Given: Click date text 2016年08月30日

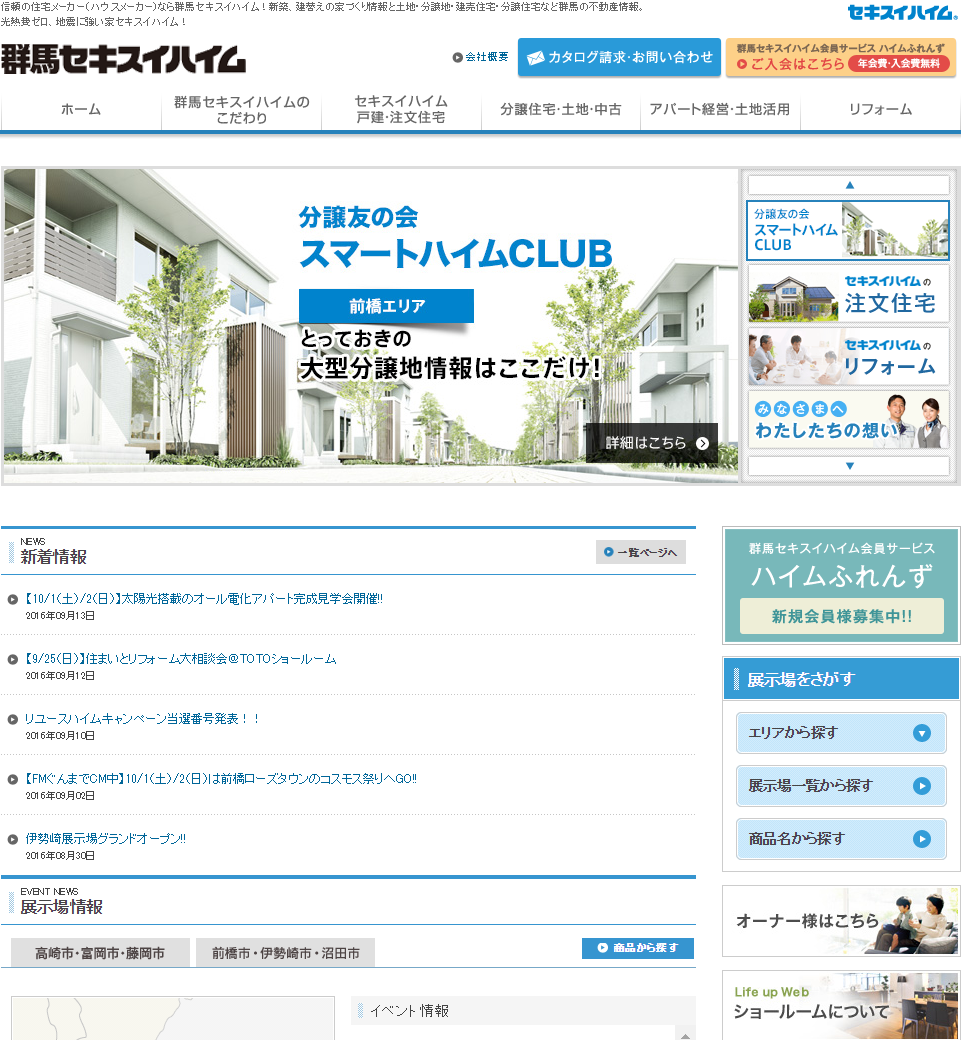Looking at the screenshot, I should tap(60, 856).
